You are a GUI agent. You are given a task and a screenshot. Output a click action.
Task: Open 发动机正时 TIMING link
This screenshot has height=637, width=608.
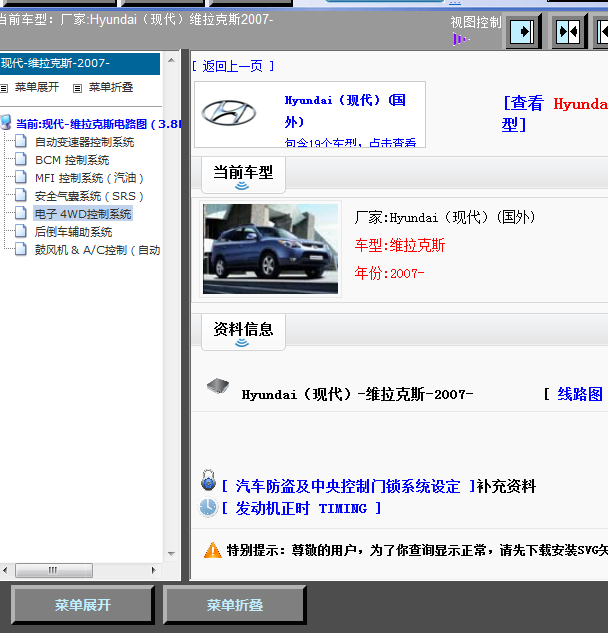click(x=301, y=508)
